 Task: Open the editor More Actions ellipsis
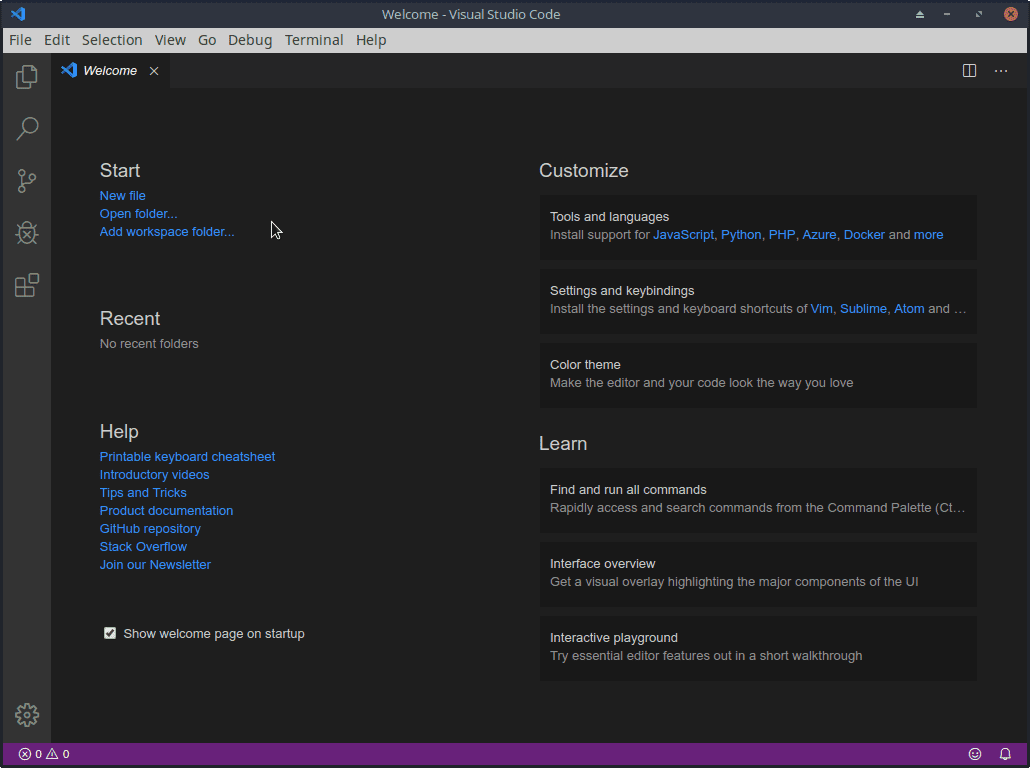click(x=1000, y=71)
